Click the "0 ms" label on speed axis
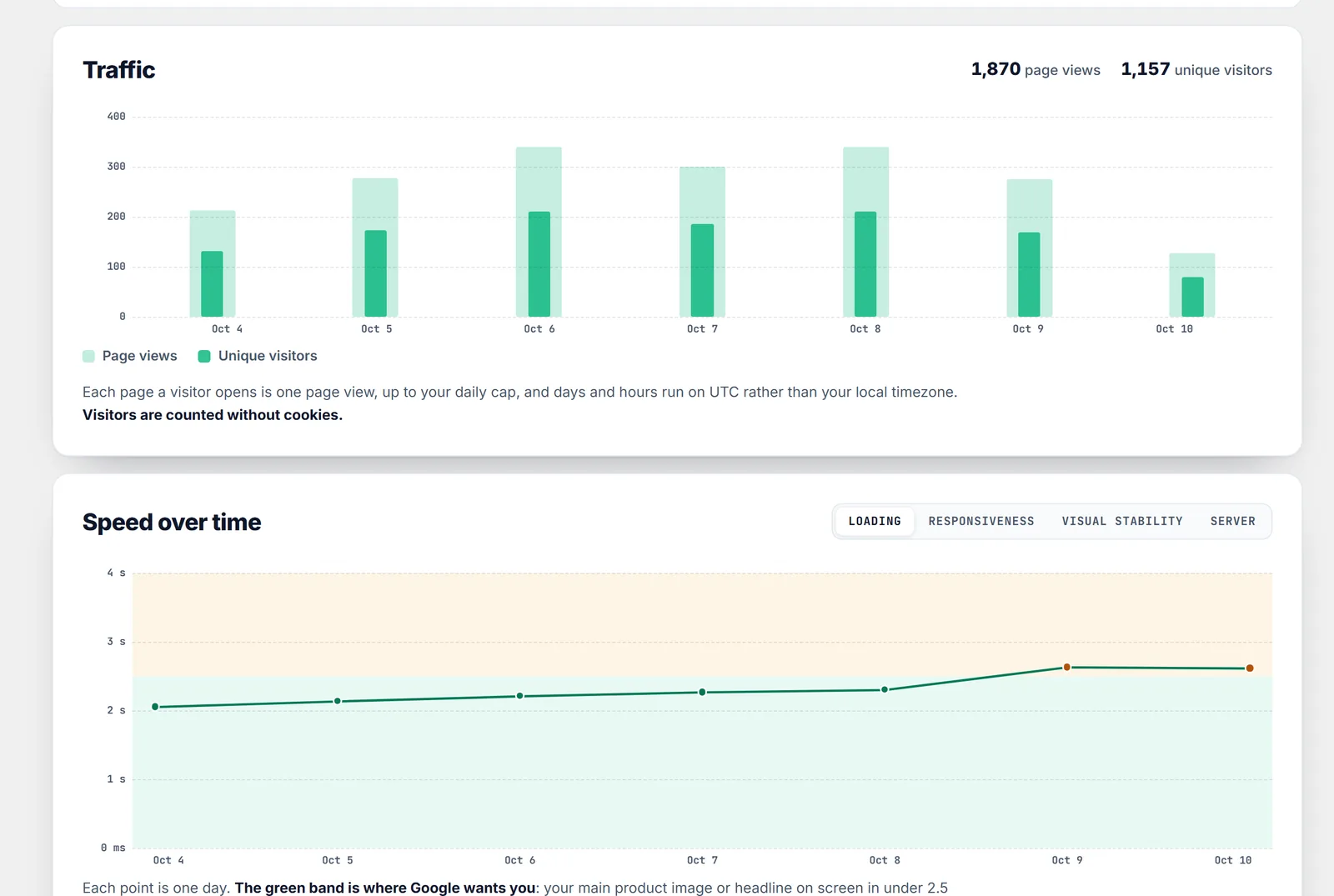The height and width of the screenshot is (896, 1334). pos(113,848)
